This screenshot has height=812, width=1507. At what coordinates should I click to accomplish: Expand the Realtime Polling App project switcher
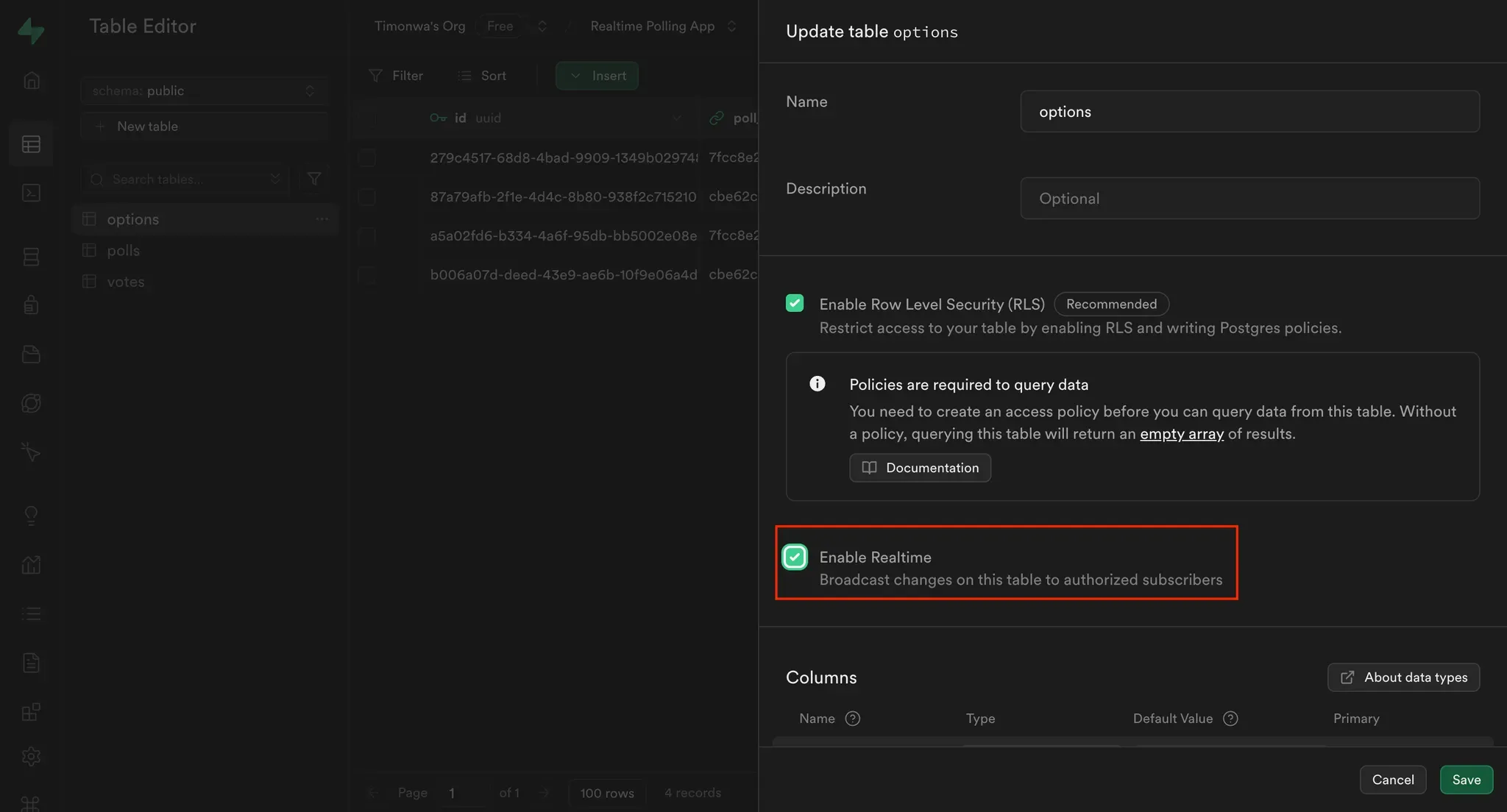731,26
